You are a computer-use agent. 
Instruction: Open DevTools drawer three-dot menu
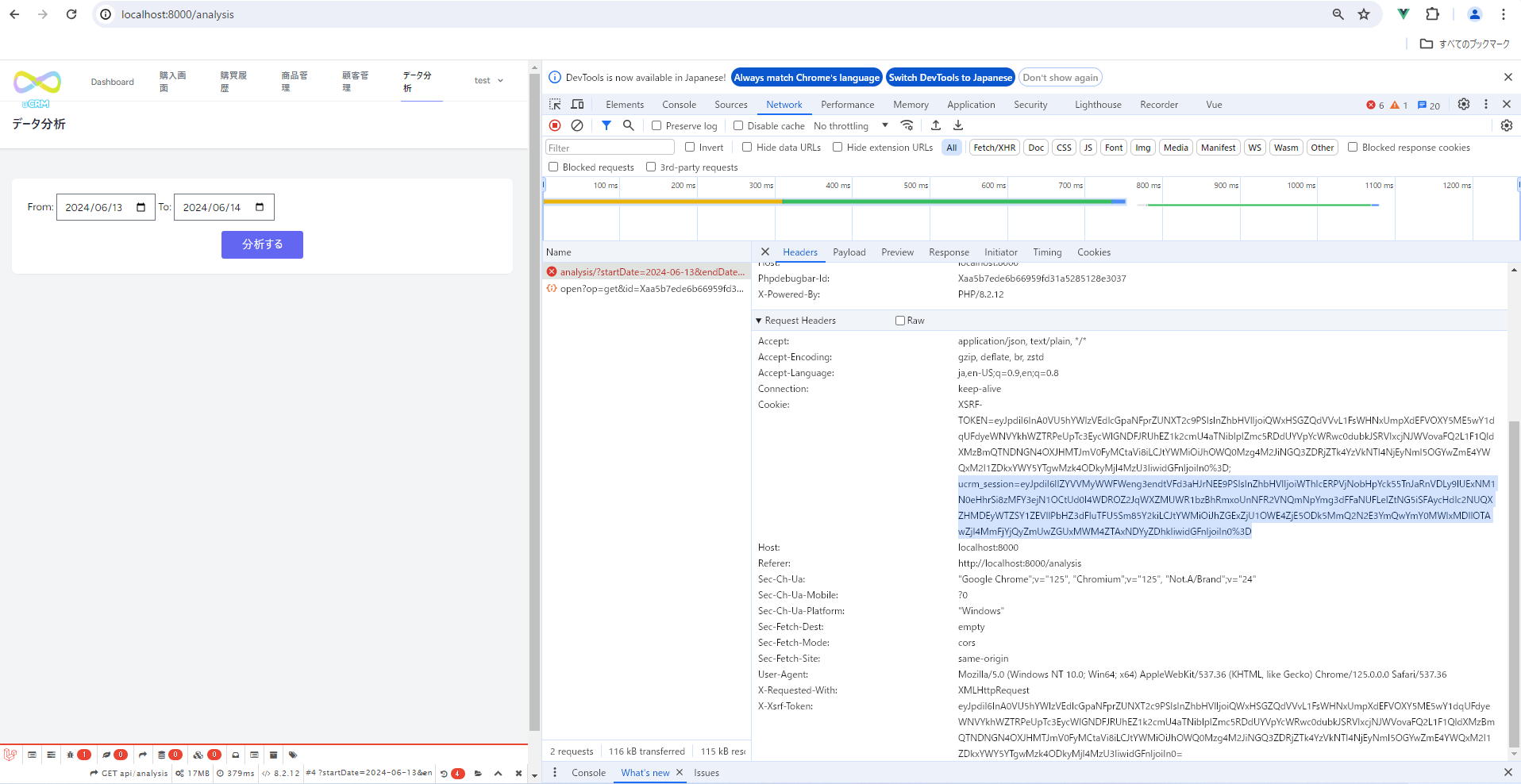555,772
